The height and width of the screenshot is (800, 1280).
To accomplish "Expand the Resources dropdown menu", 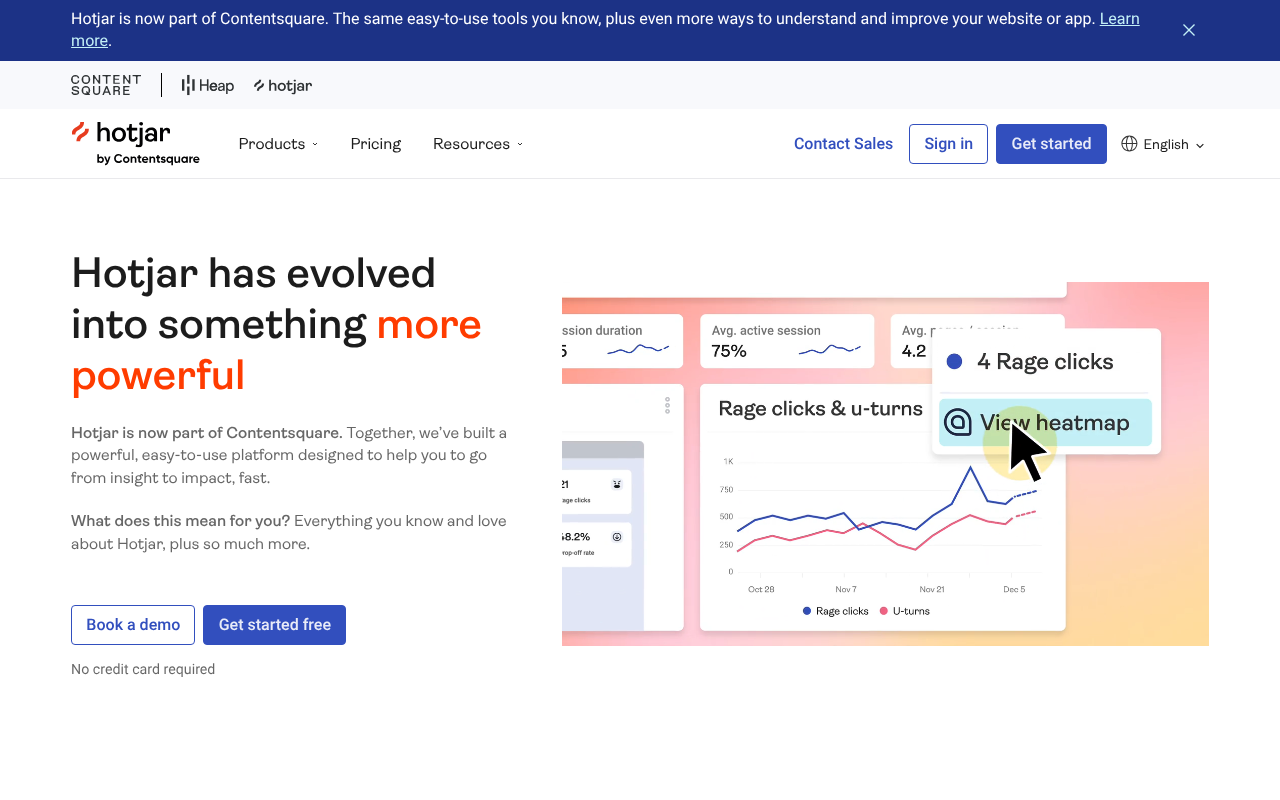I will click(477, 144).
